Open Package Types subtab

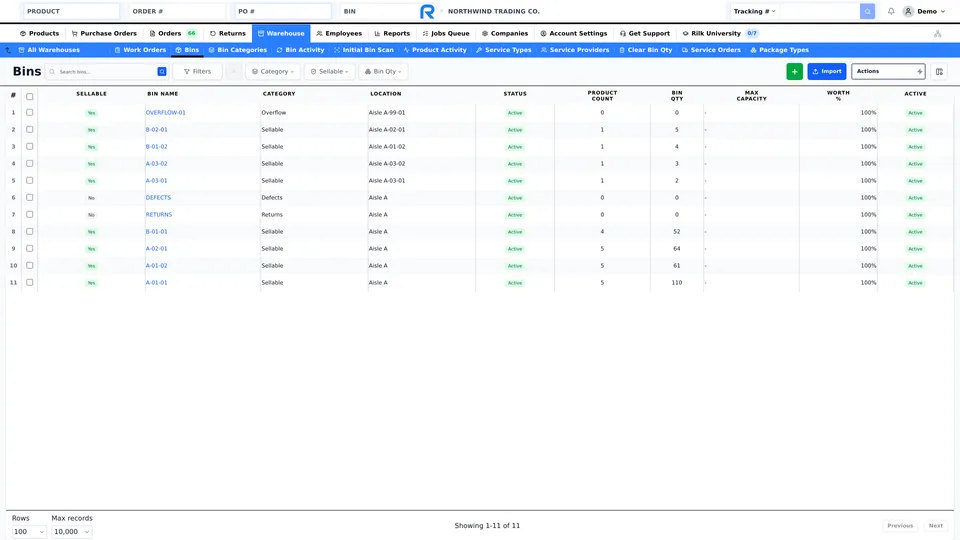tap(779, 50)
